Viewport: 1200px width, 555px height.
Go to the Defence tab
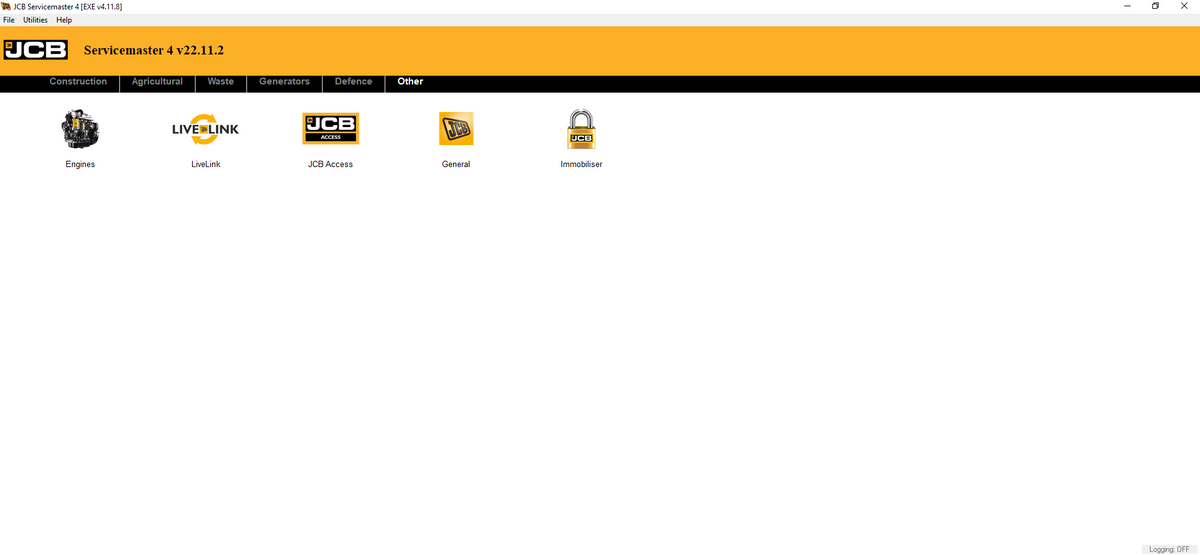click(353, 82)
